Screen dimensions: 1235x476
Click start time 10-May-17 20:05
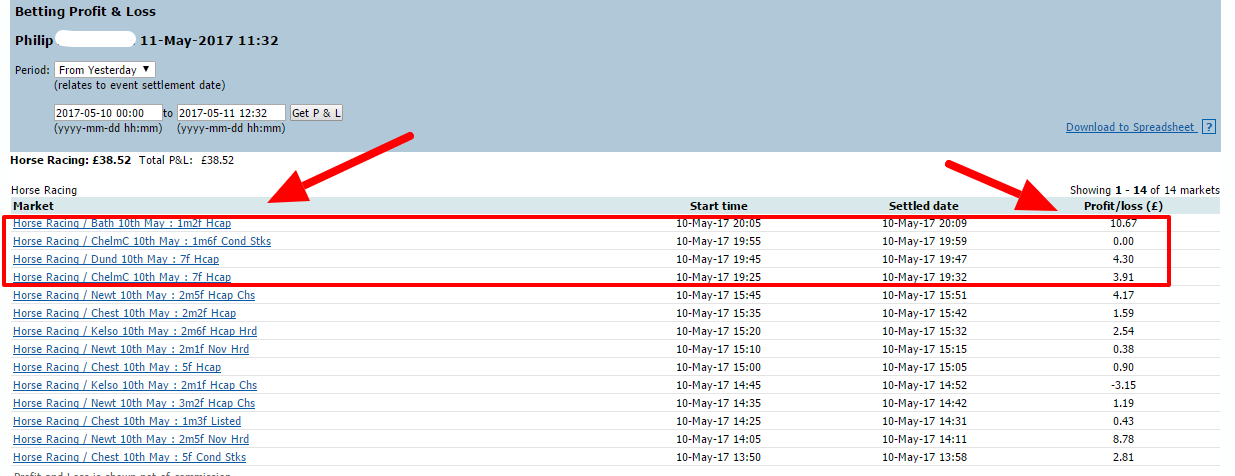point(718,223)
